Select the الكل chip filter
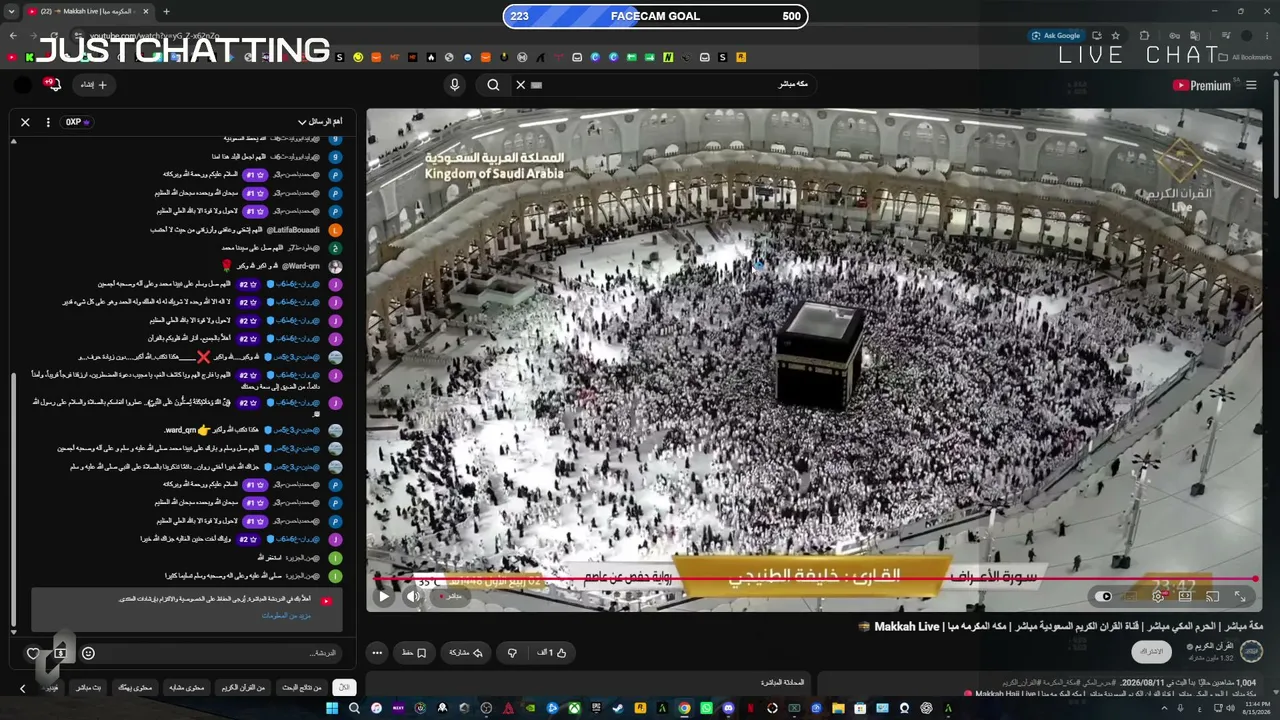 (344, 687)
